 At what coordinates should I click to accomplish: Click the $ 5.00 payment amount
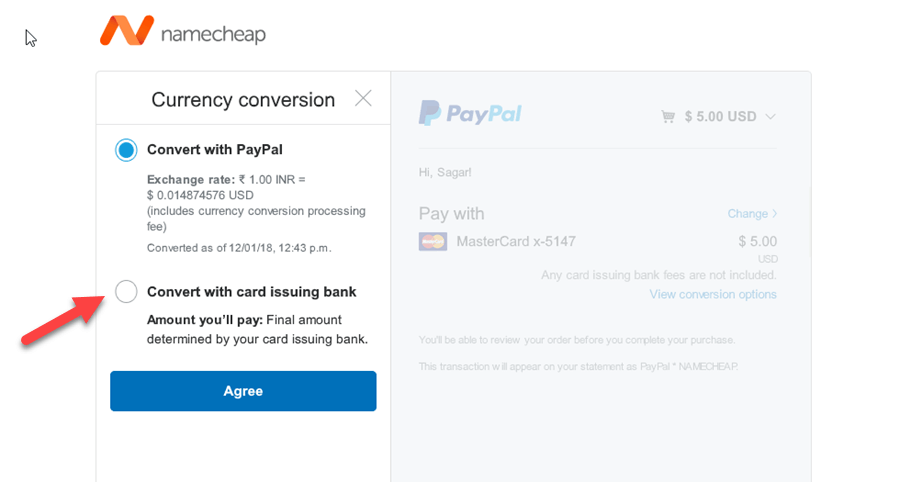pos(758,242)
